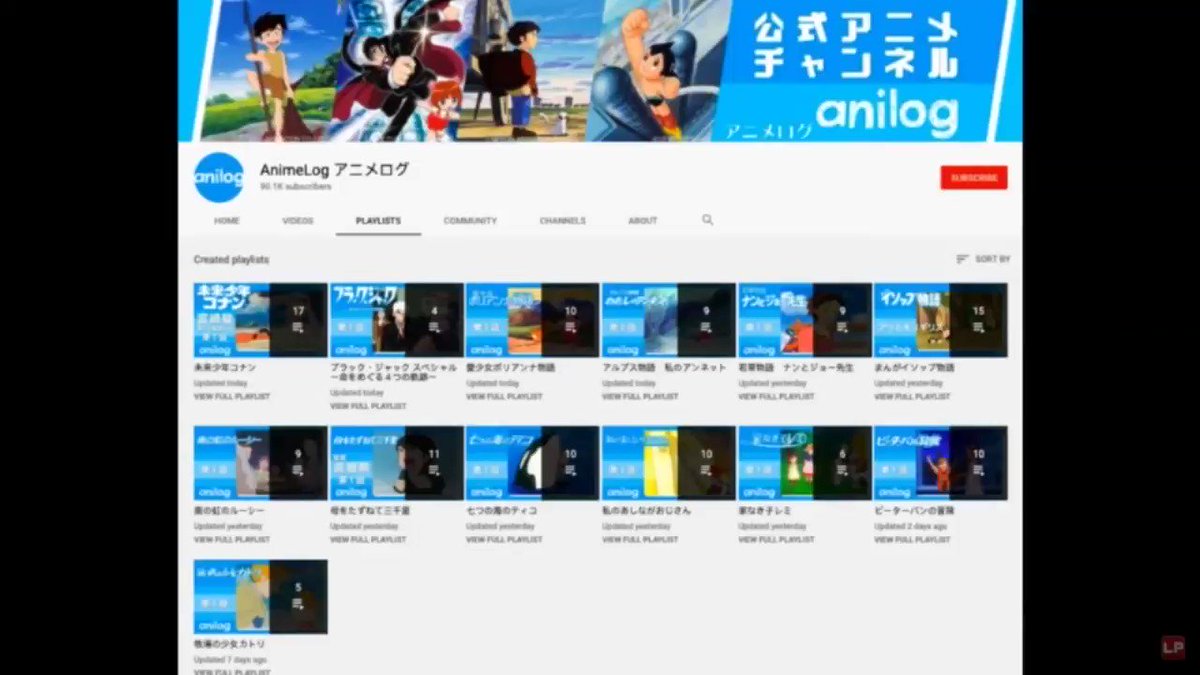Image resolution: width=1200 pixels, height=675 pixels.
Task: Click the red Subscribe button
Action: (x=974, y=178)
